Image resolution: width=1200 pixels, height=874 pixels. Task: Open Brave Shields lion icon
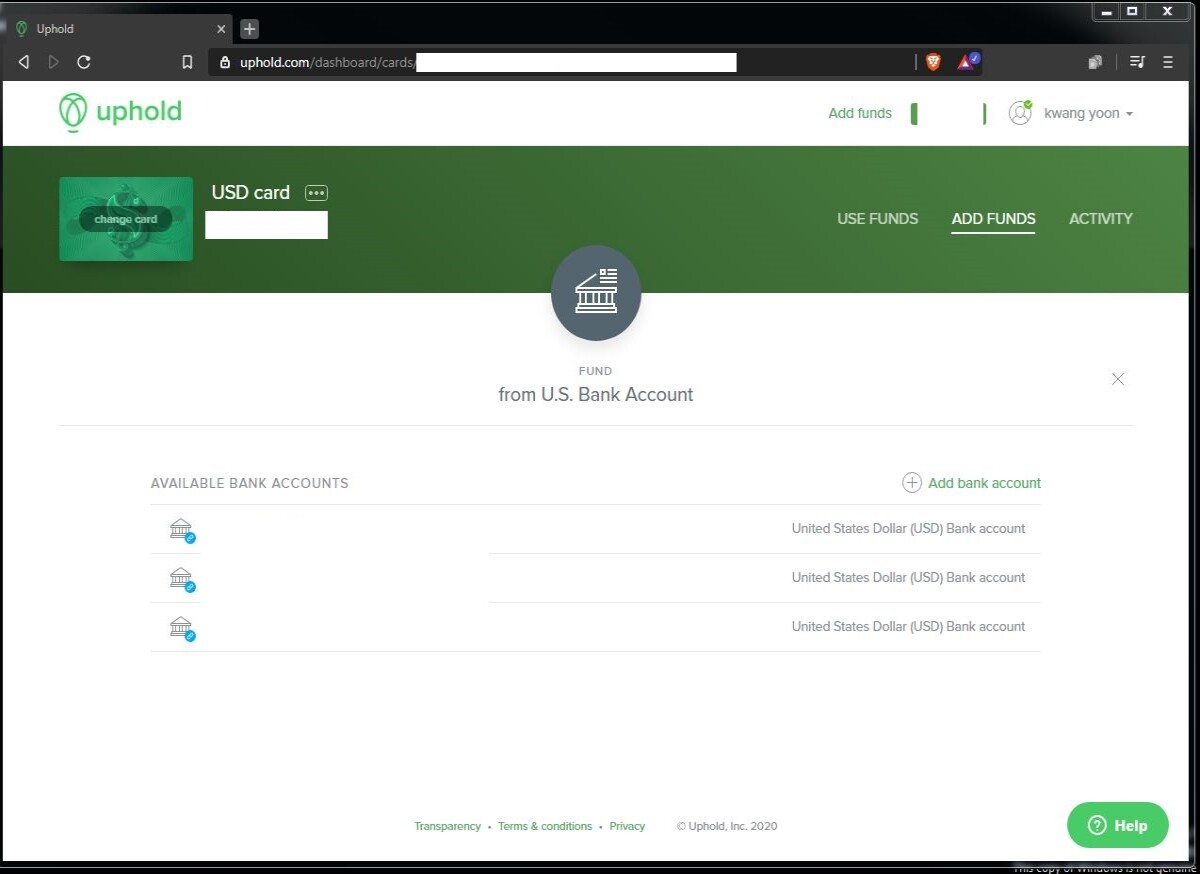coord(933,62)
